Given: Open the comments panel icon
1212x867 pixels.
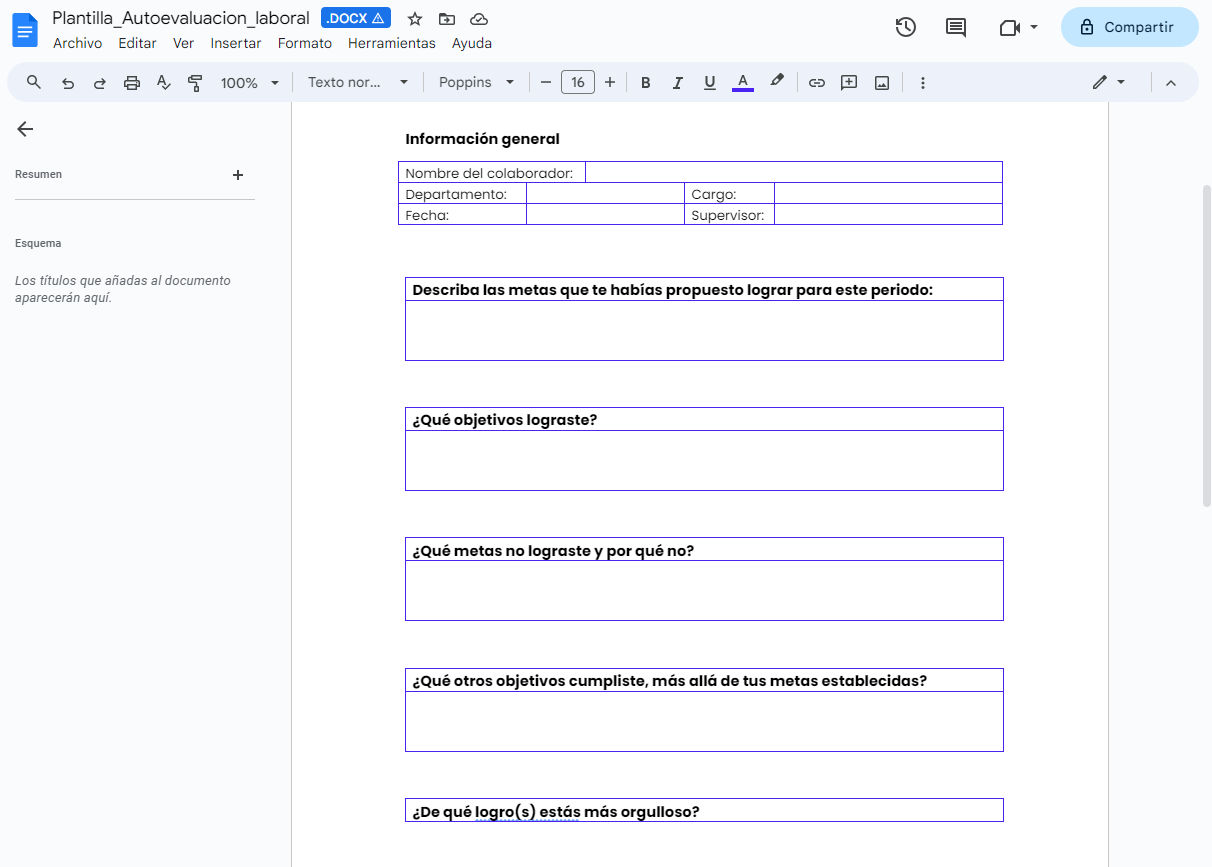Looking at the screenshot, I should point(956,28).
